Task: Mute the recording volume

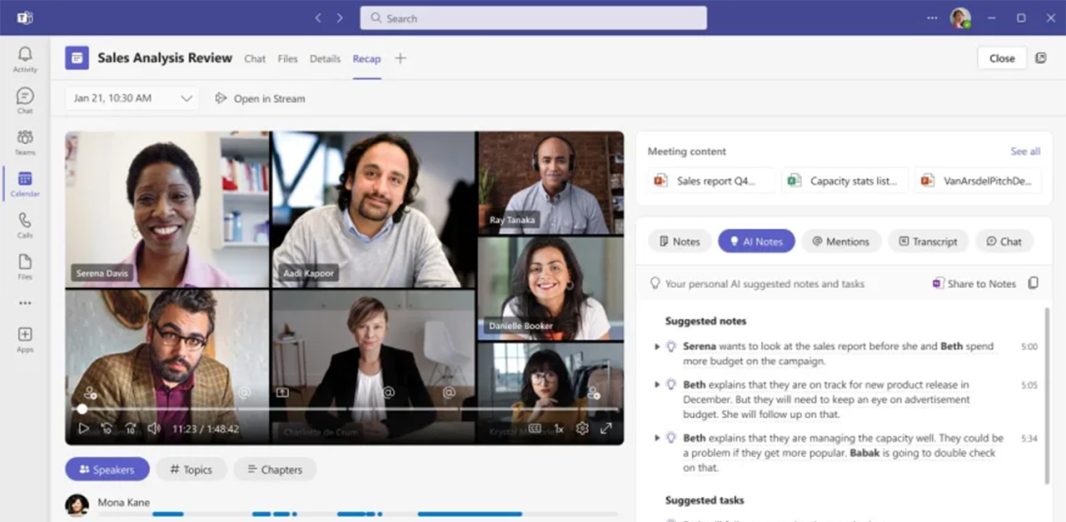Action: [154, 429]
